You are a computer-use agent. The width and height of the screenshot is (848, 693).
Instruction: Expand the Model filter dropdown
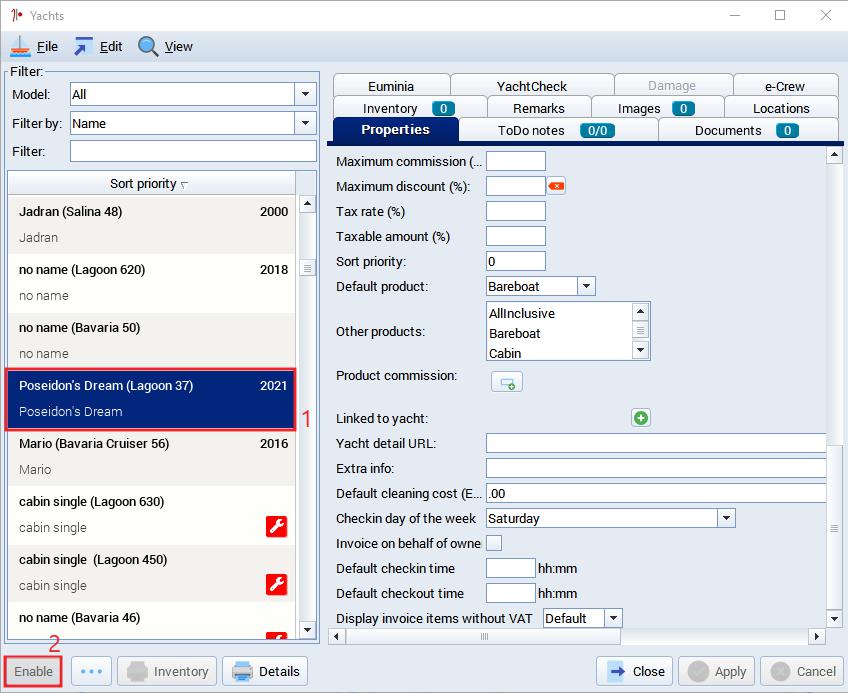305,94
